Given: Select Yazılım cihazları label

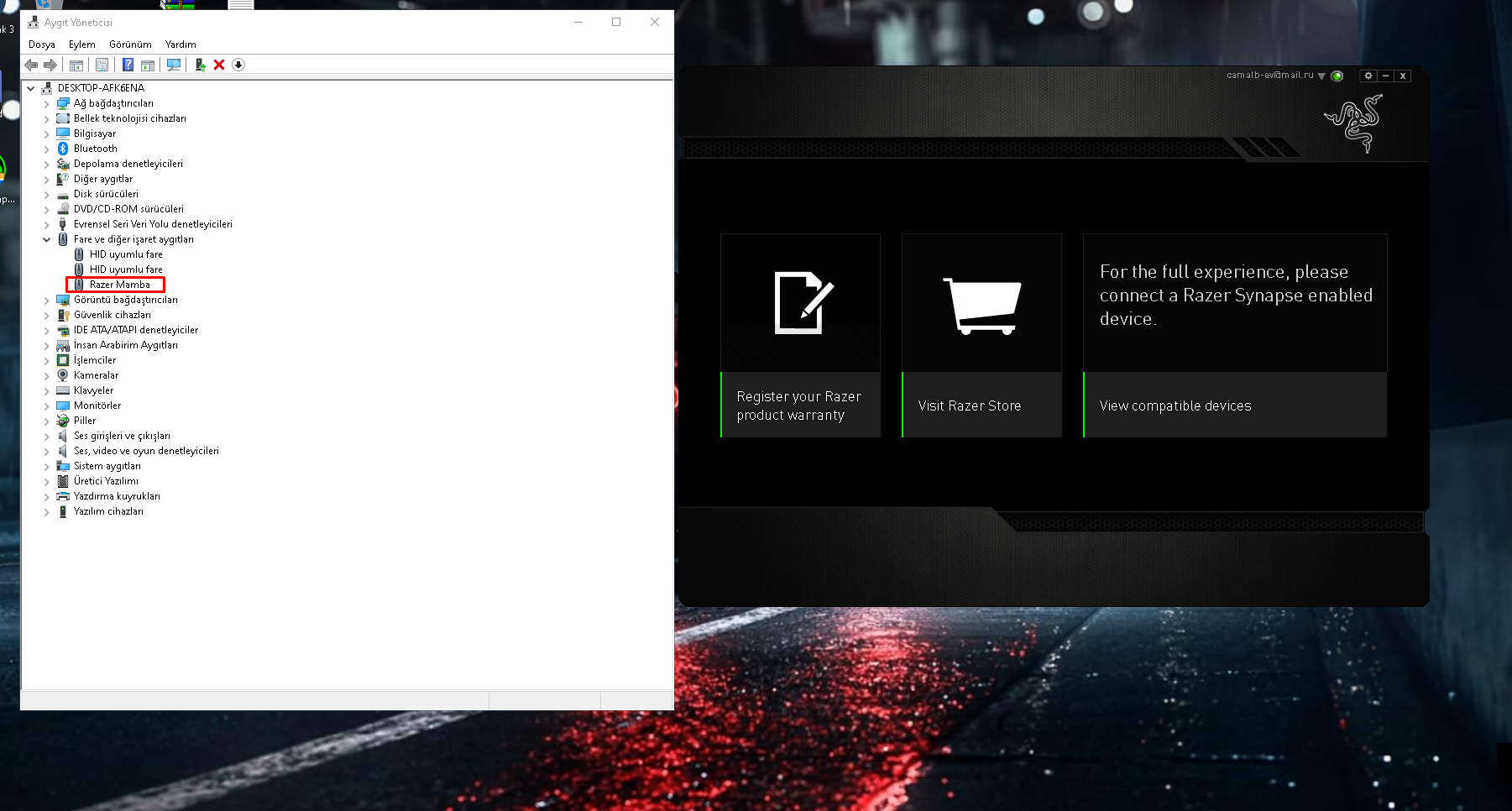Looking at the screenshot, I should (108, 511).
